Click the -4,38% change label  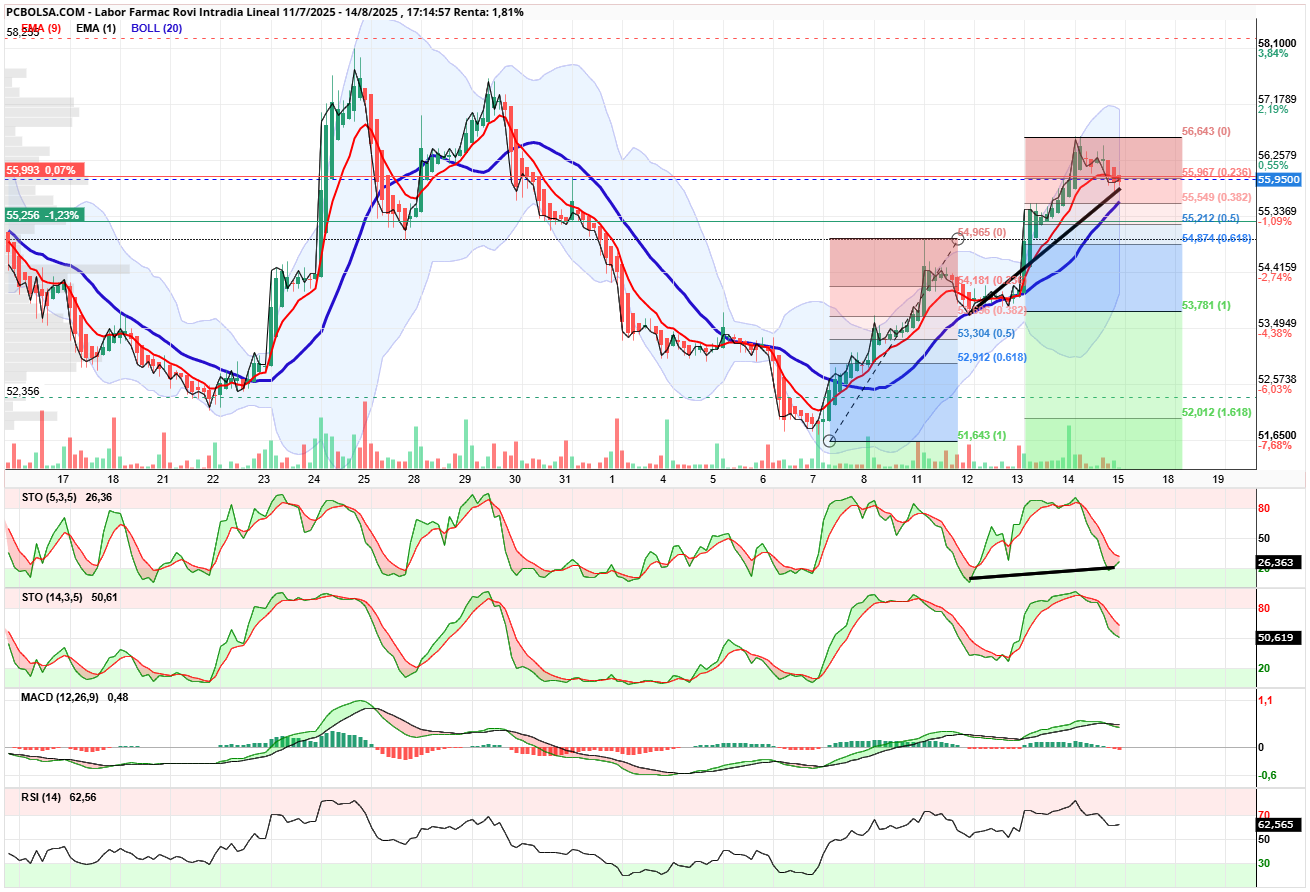[x=1274, y=333]
